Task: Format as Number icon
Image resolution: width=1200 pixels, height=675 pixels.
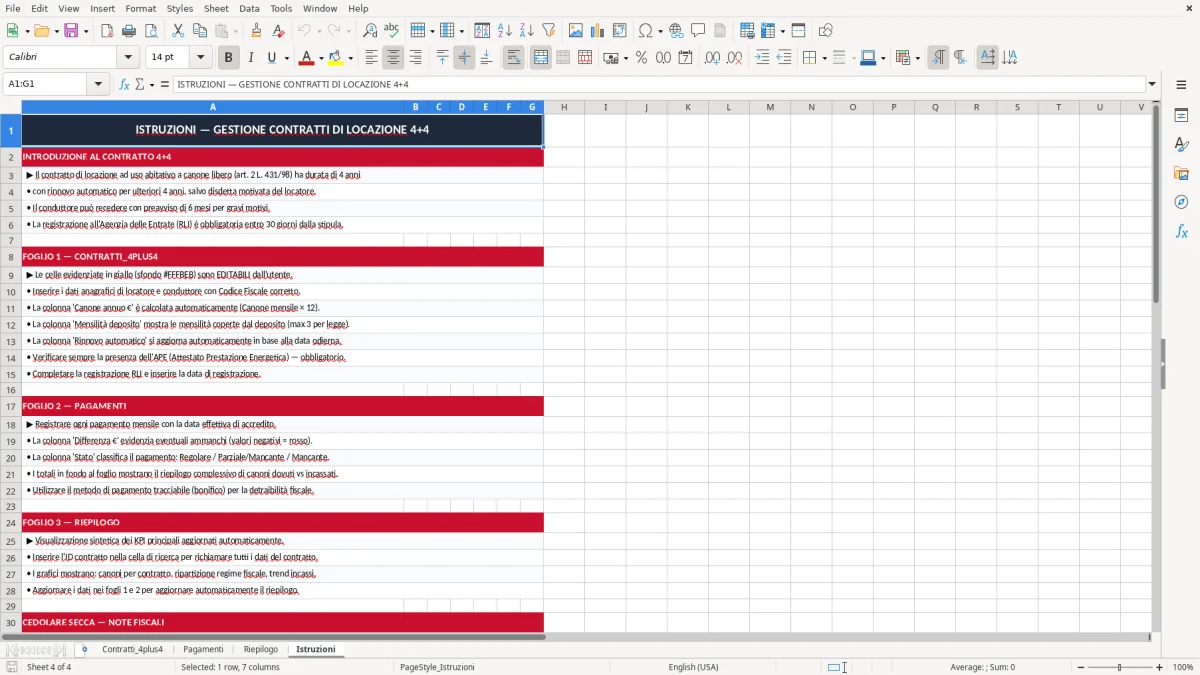Action: 663,58
